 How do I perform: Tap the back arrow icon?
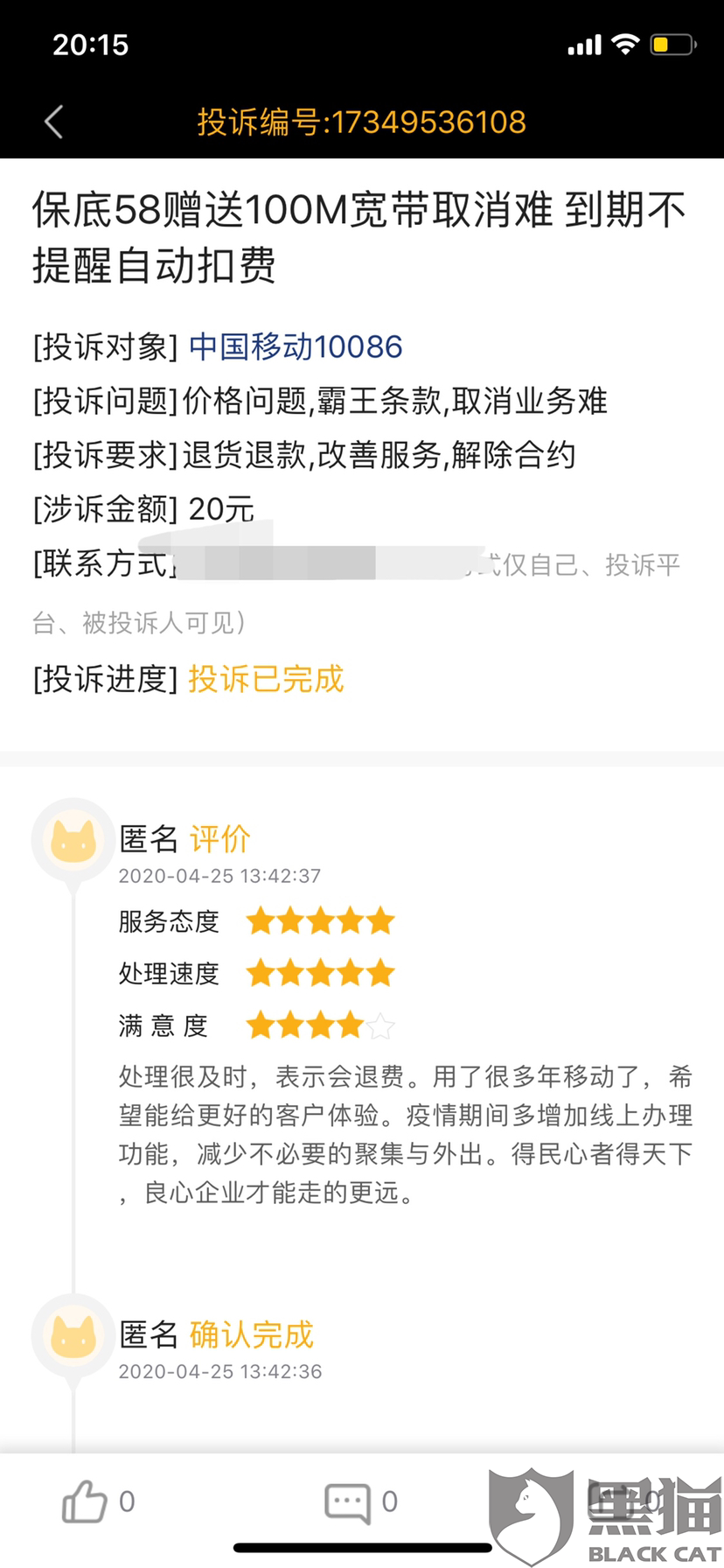pos(54,122)
